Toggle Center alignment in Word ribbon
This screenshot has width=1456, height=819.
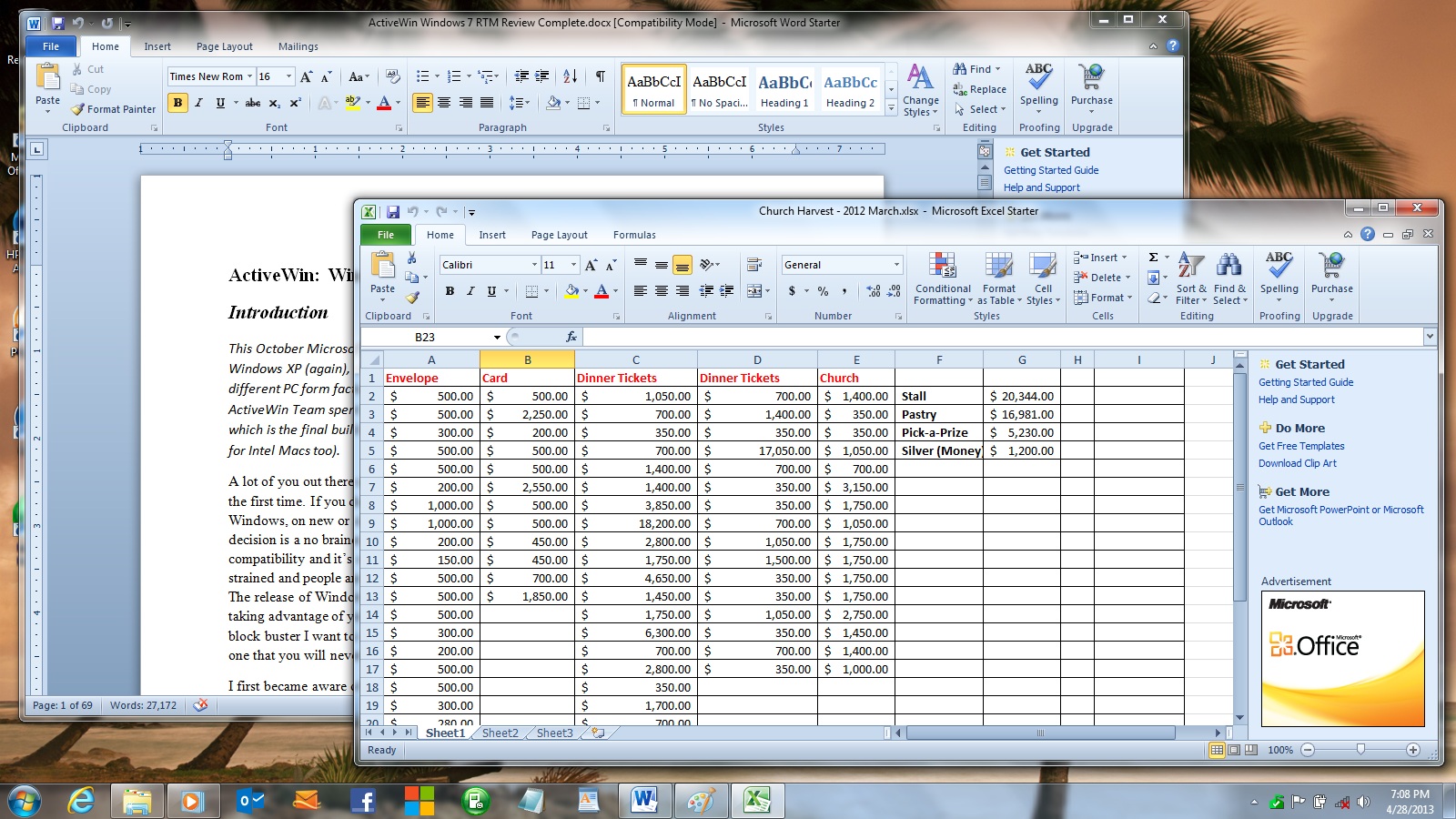point(444,103)
